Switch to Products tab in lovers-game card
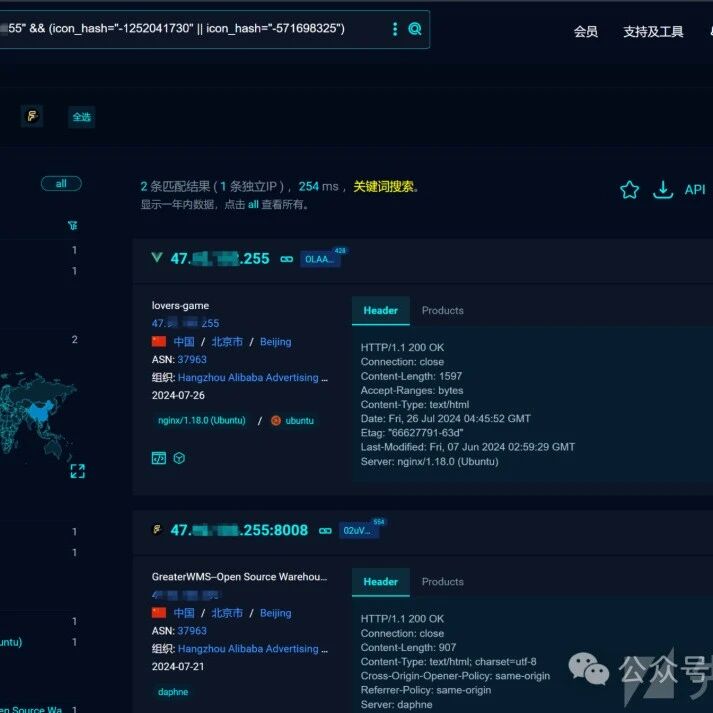Viewport: 713px width, 713px height. (442, 311)
